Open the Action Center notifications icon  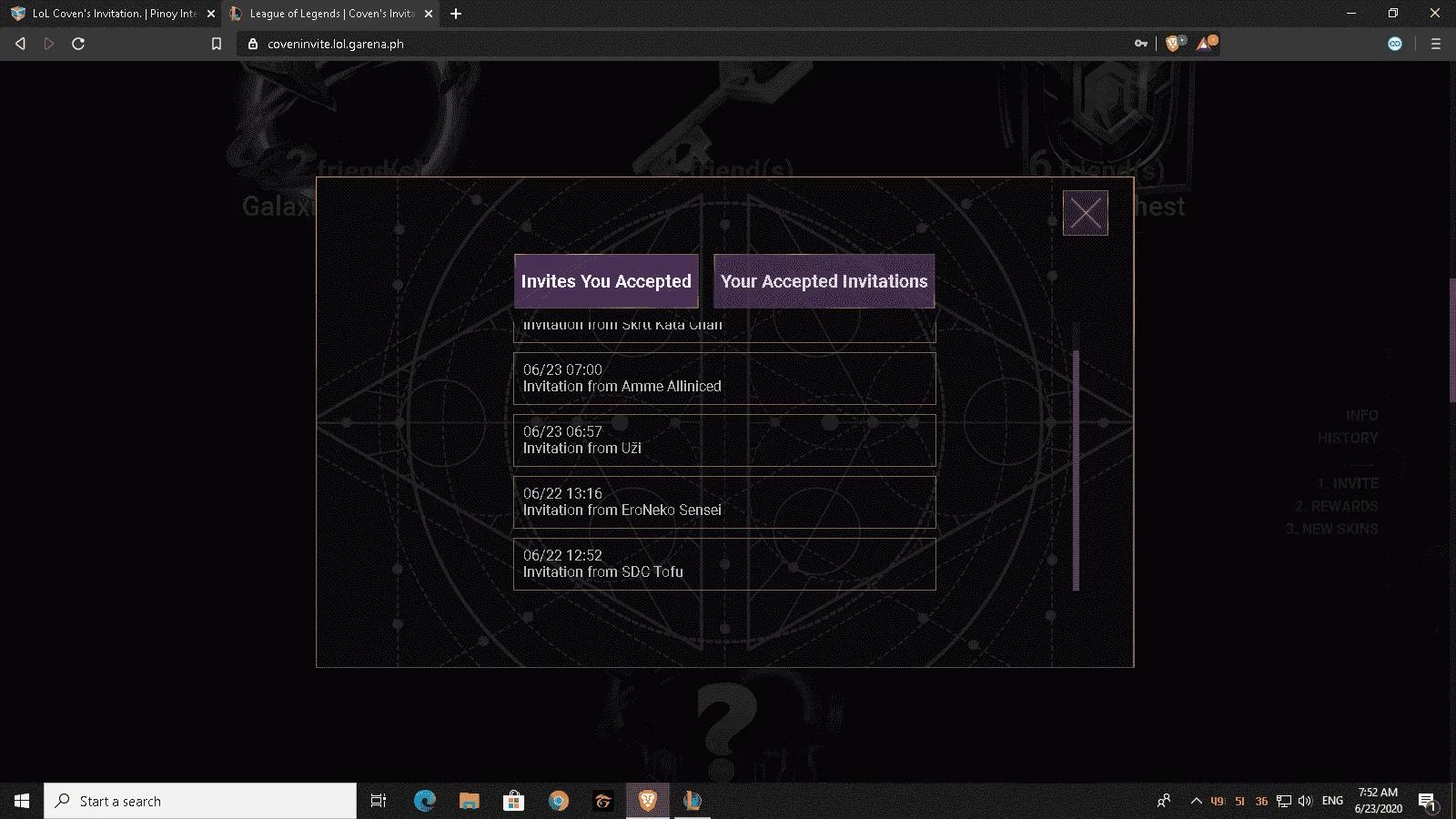1427,801
